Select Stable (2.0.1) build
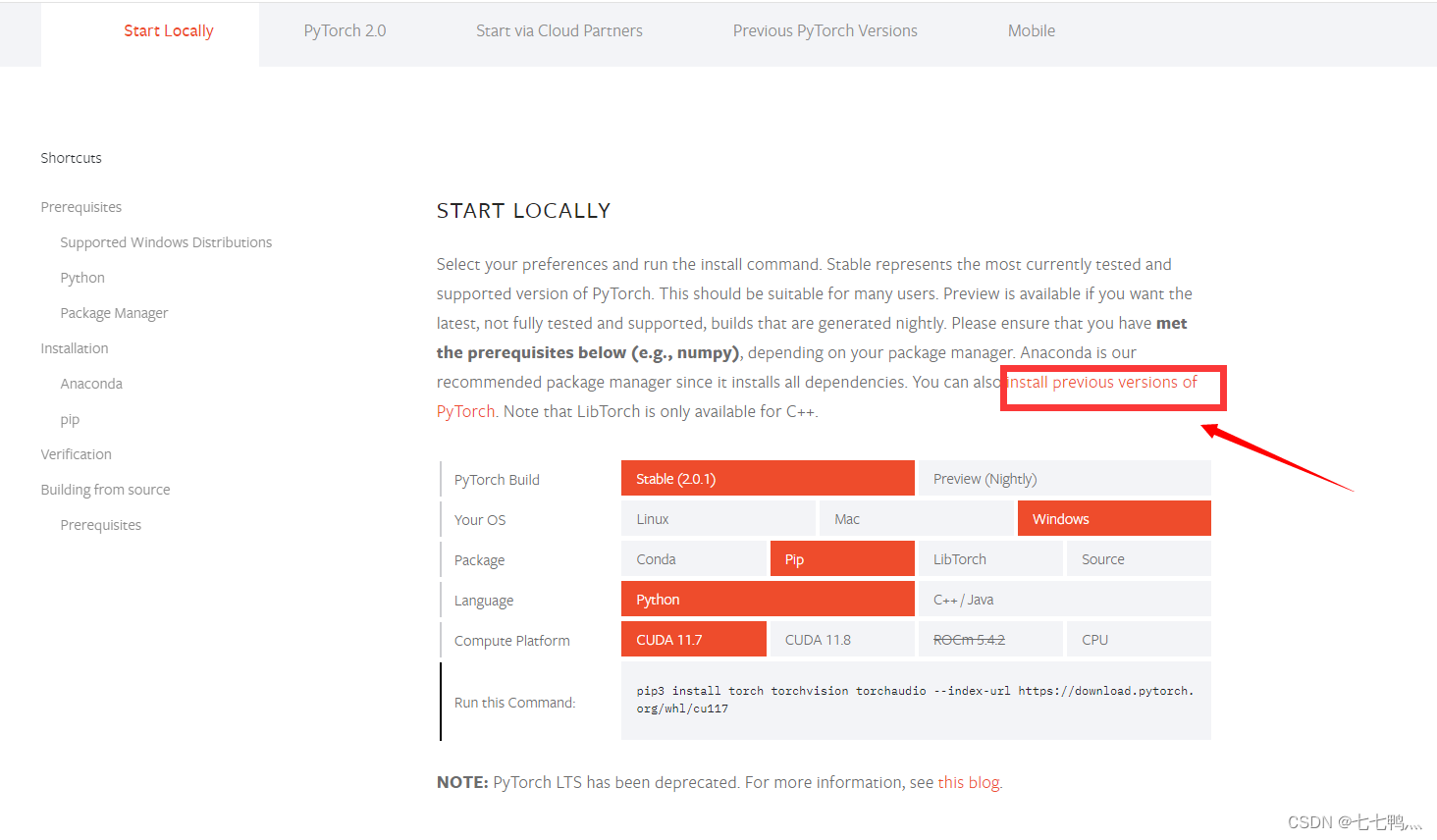This screenshot has width=1437, height=840. point(768,478)
